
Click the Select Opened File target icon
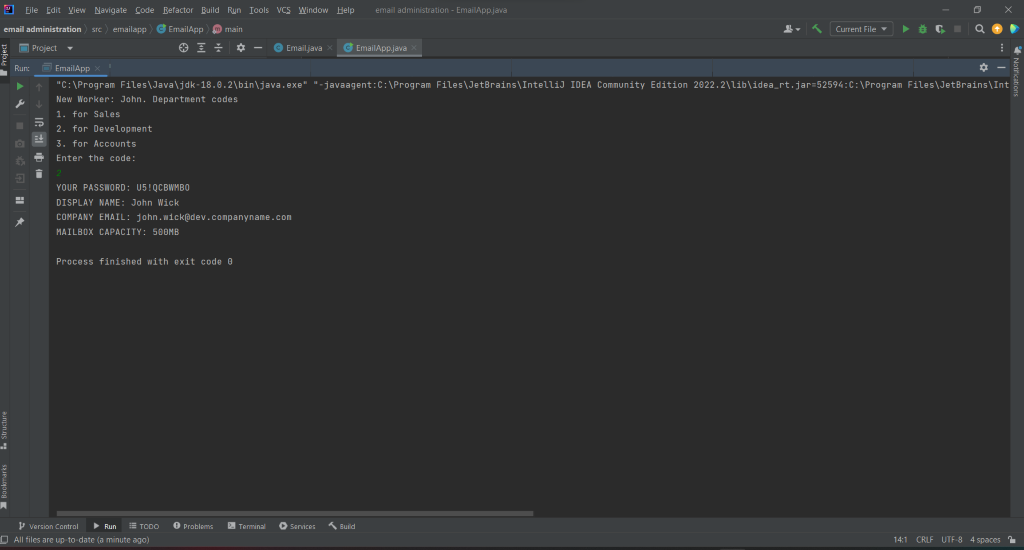(x=184, y=48)
